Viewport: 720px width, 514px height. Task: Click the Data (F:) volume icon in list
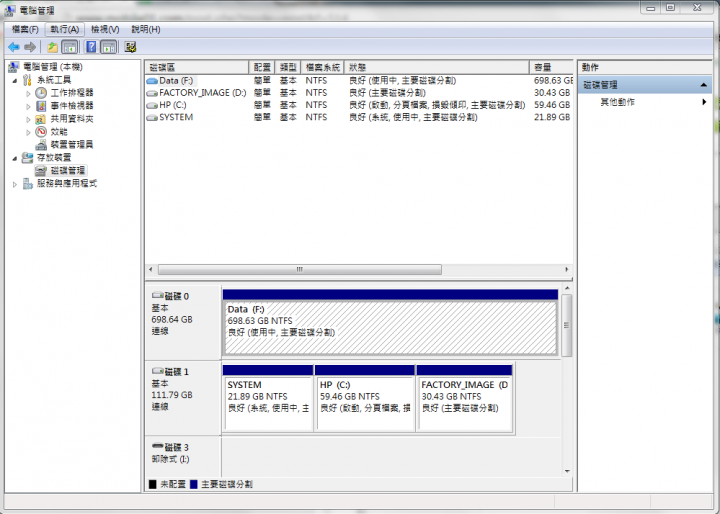point(152,81)
